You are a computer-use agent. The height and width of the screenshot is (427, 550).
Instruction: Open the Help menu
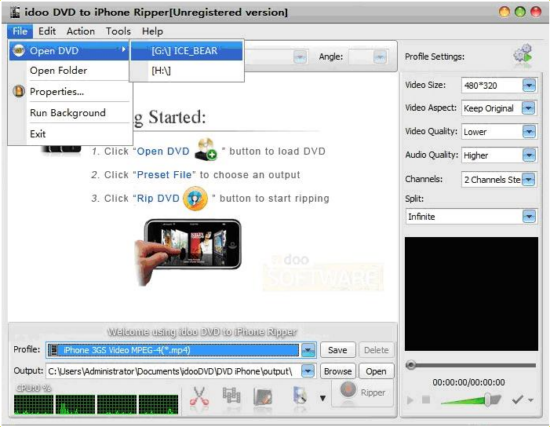(x=152, y=32)
